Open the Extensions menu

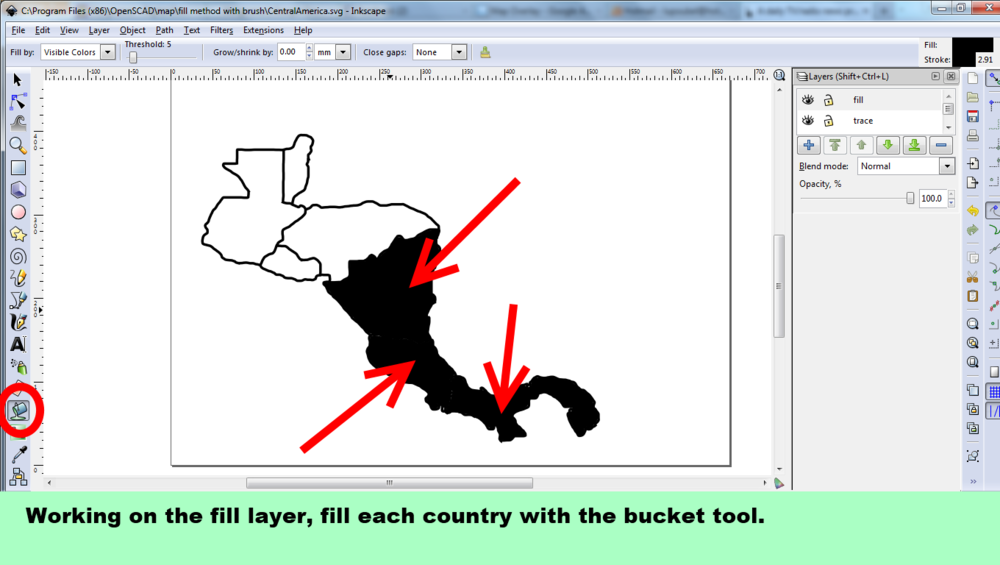[263, 30]
